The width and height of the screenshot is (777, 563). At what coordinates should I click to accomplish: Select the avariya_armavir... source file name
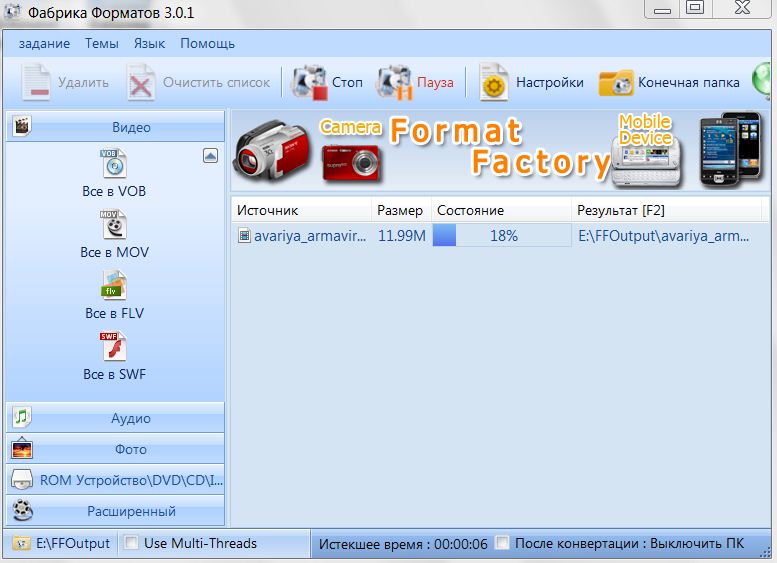point(310,236)
